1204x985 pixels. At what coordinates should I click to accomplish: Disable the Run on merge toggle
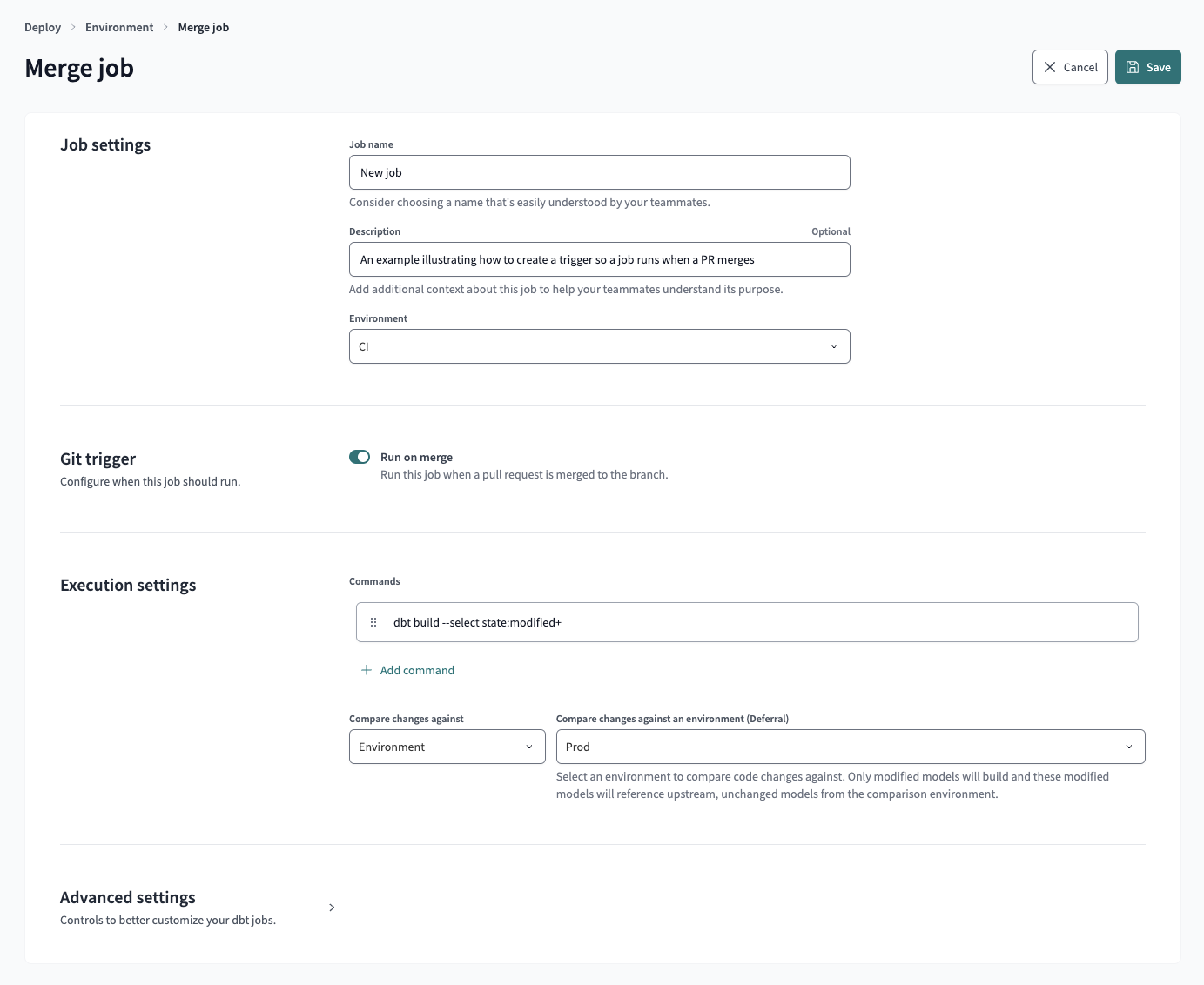(359, 457)
